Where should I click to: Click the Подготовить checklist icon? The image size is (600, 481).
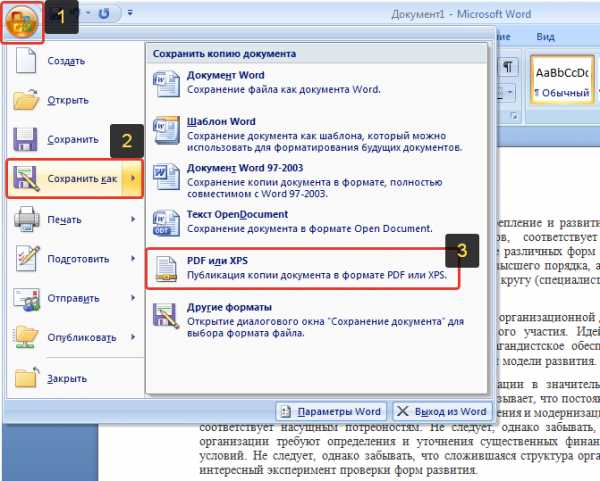pos(27,258)
